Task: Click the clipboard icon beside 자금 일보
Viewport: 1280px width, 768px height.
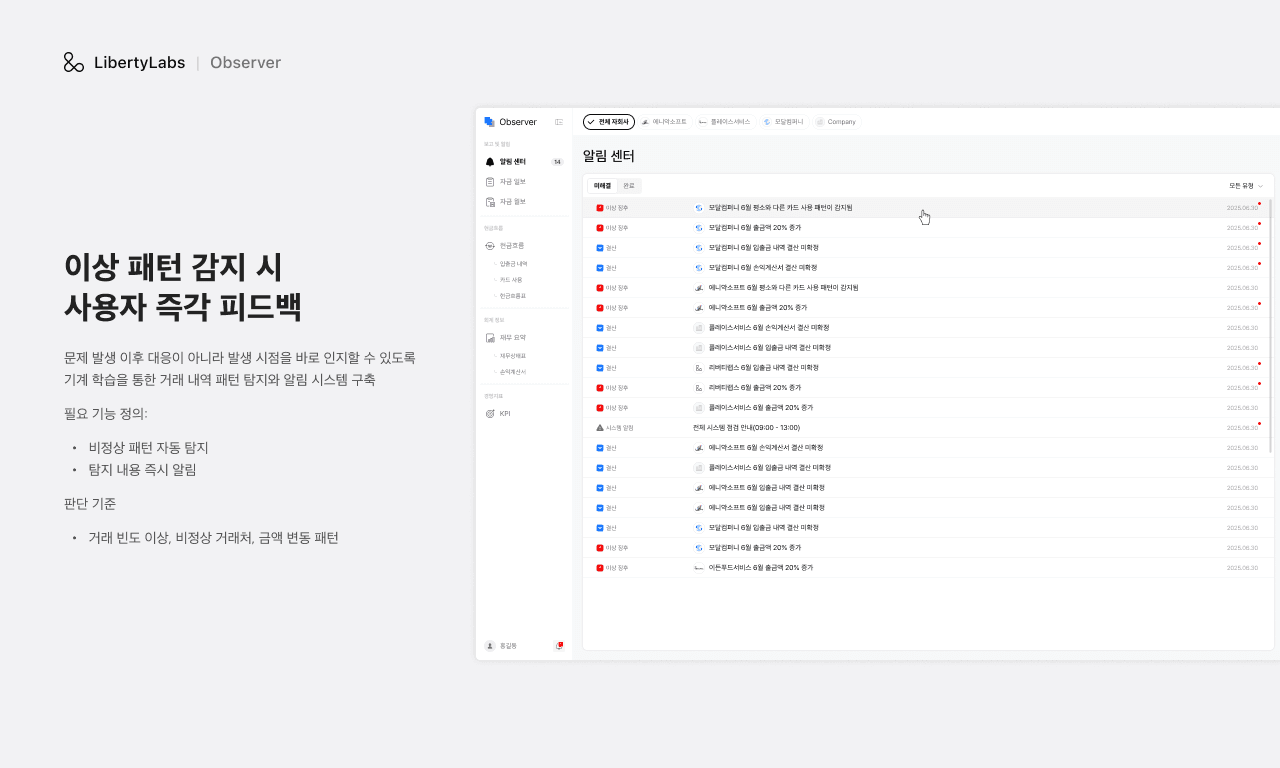Action: click(490, 182)
